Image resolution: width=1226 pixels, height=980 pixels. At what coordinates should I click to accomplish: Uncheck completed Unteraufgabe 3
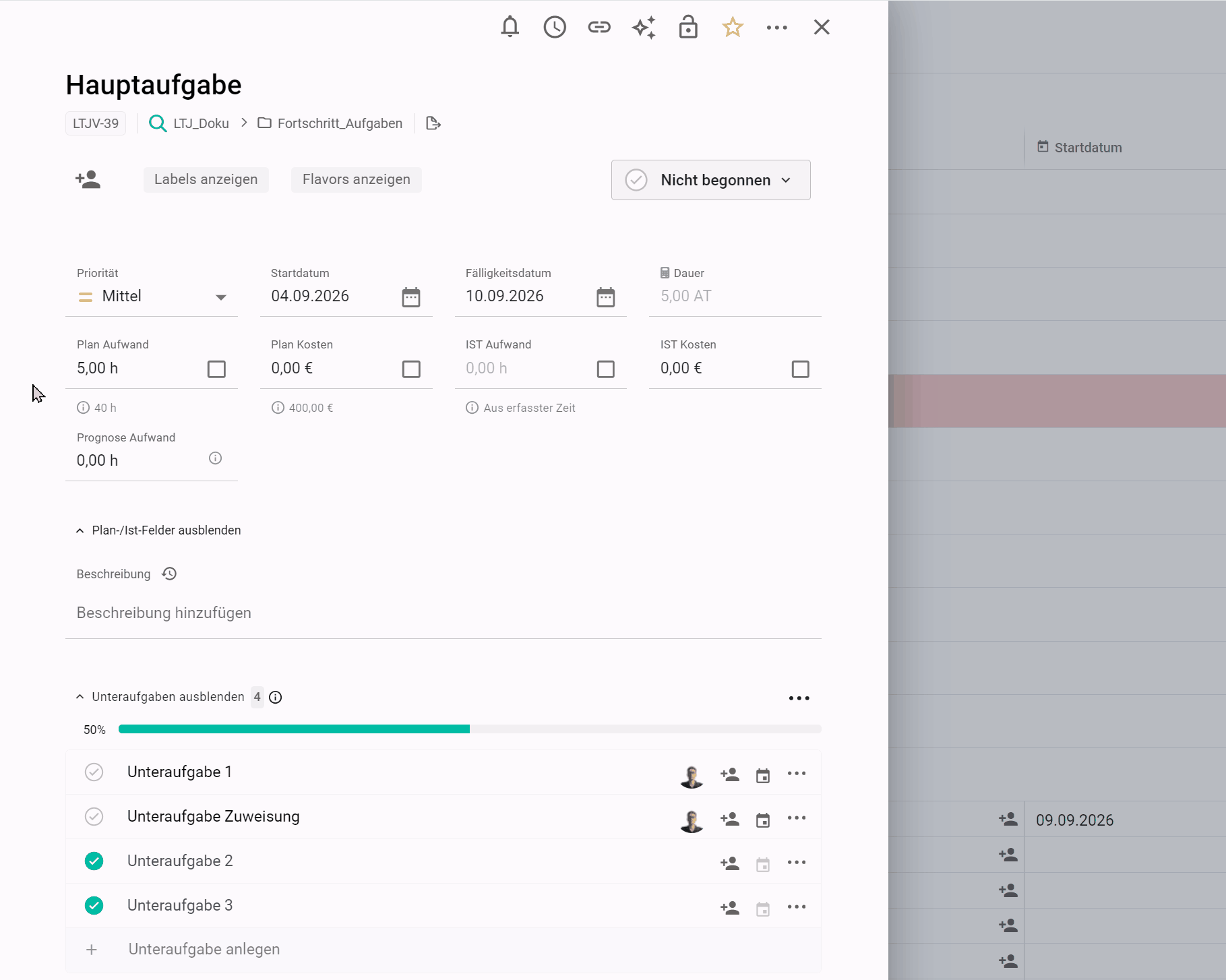coord(94,906)
